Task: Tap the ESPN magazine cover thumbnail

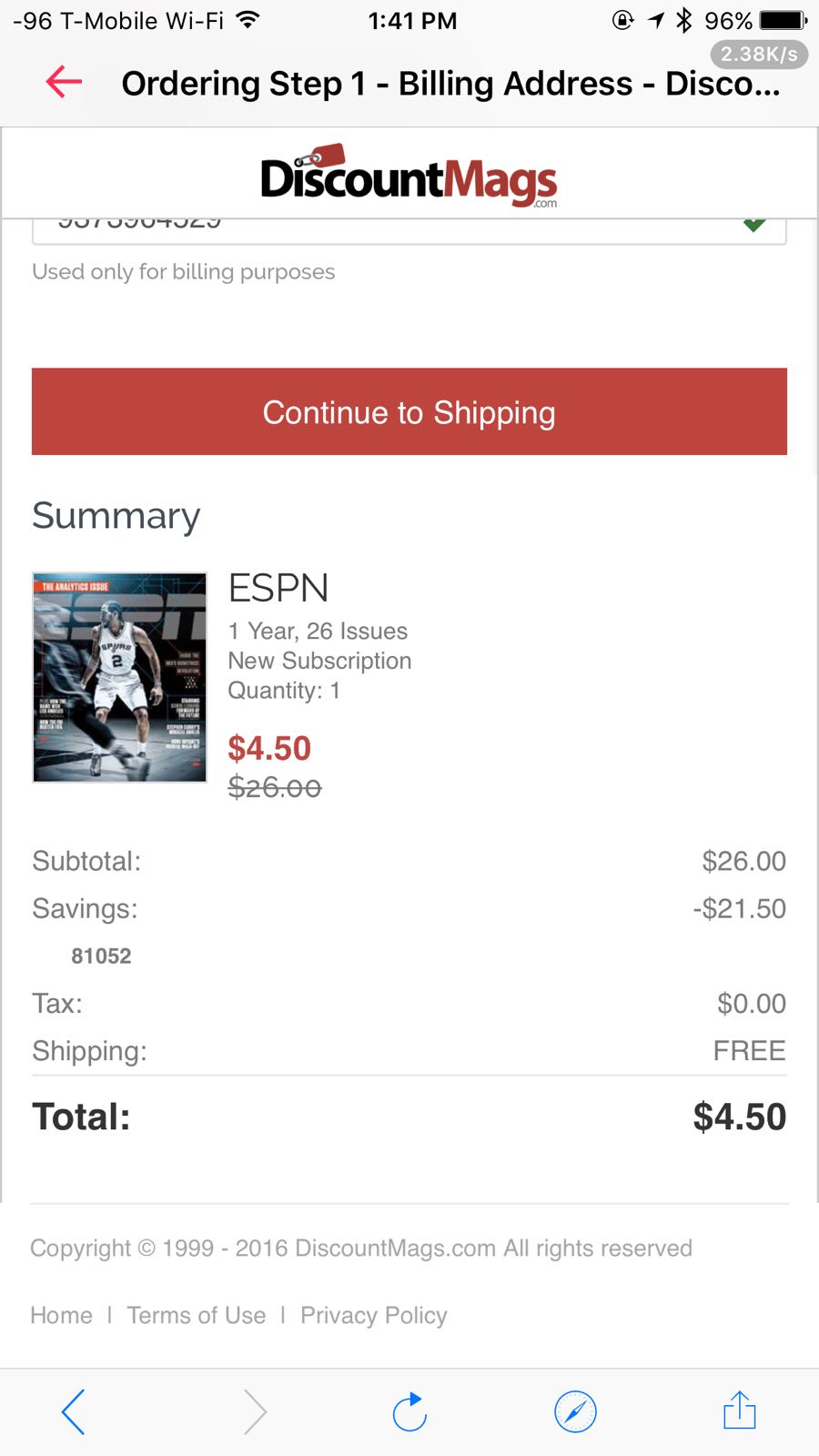Action: pyautogui.click(x=119, y=677)
